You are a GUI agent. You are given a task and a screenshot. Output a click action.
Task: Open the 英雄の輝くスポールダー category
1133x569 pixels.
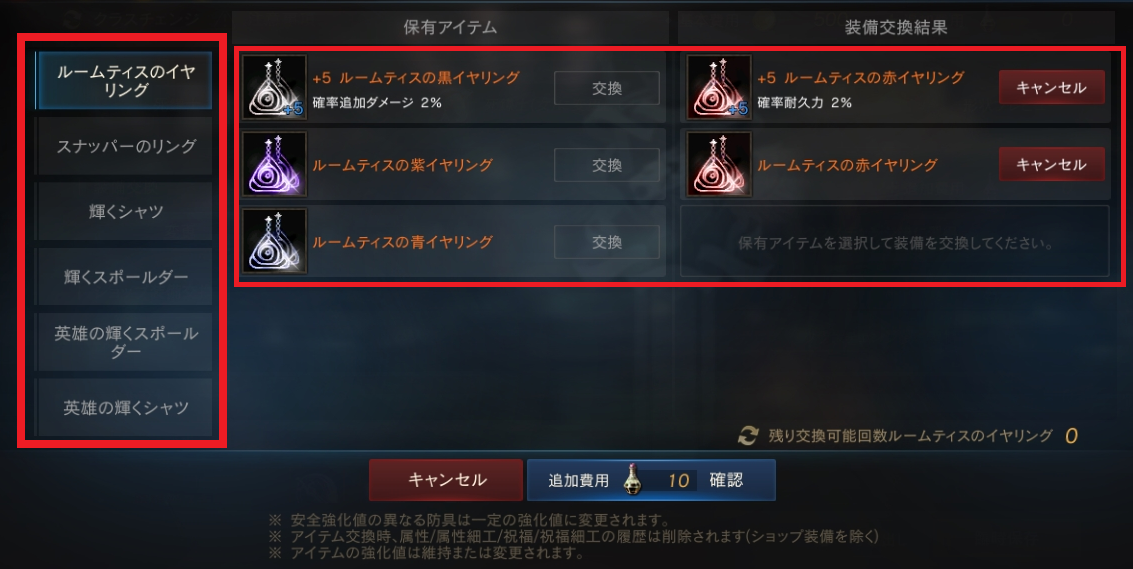click(x=124, y=342)
